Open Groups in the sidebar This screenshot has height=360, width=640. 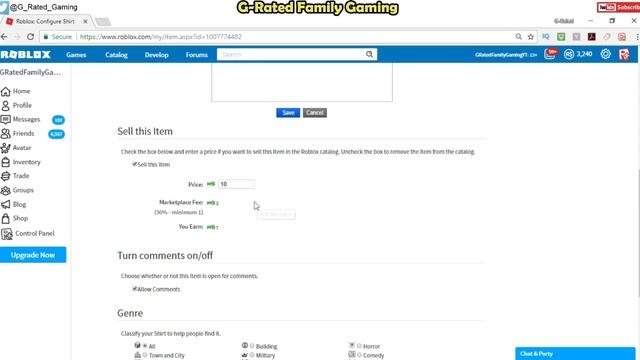(18, 190)
